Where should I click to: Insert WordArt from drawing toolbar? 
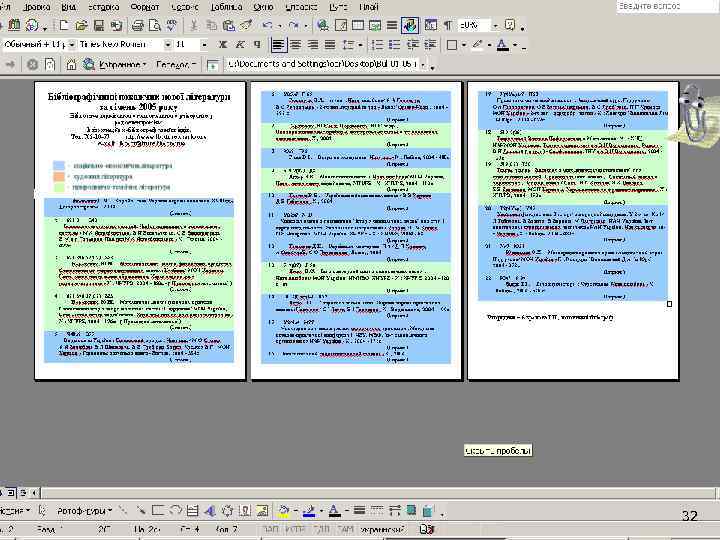point(210,511)
